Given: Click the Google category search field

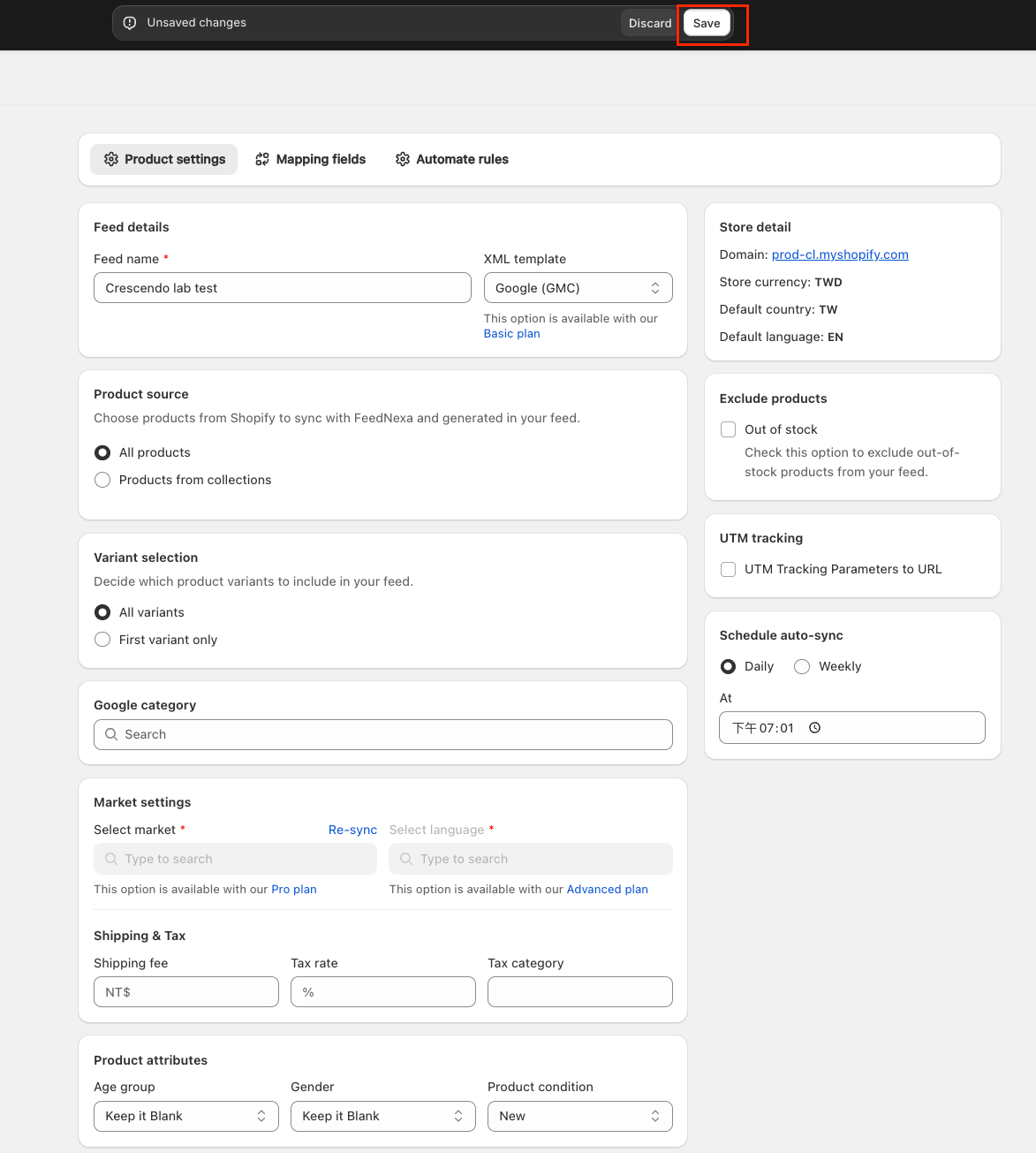Looking at the screenshot, I should click(383, 734).
